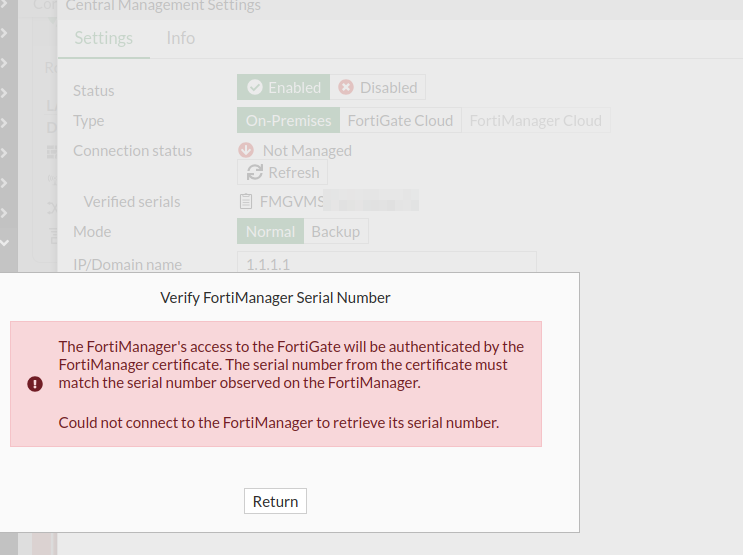
Task: Switch to the Info tab
Action: 181,38
